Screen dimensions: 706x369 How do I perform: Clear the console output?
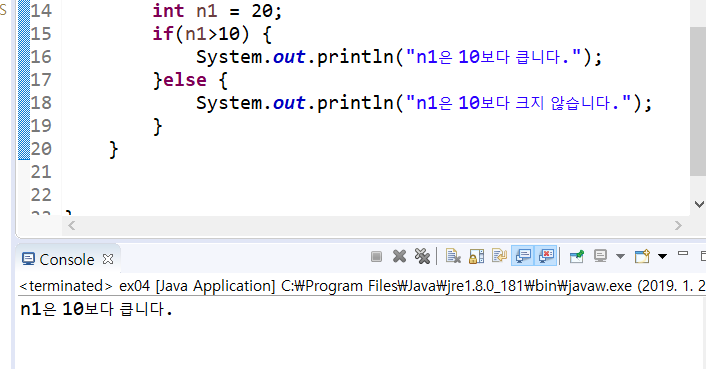click(453, 256)
